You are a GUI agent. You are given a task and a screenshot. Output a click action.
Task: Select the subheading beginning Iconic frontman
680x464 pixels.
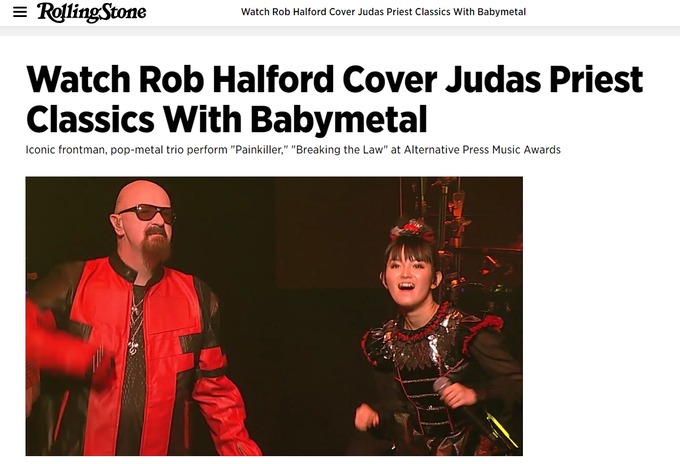tap(293, 150)
